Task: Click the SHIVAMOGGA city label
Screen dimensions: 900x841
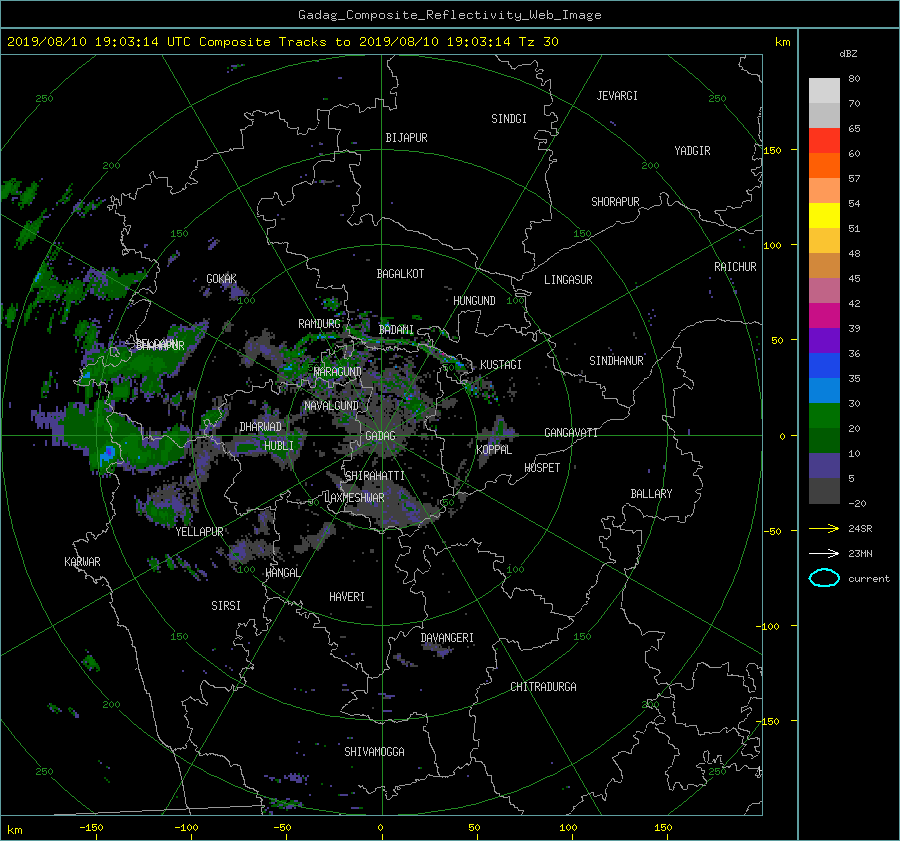Action: coord(374,752)
